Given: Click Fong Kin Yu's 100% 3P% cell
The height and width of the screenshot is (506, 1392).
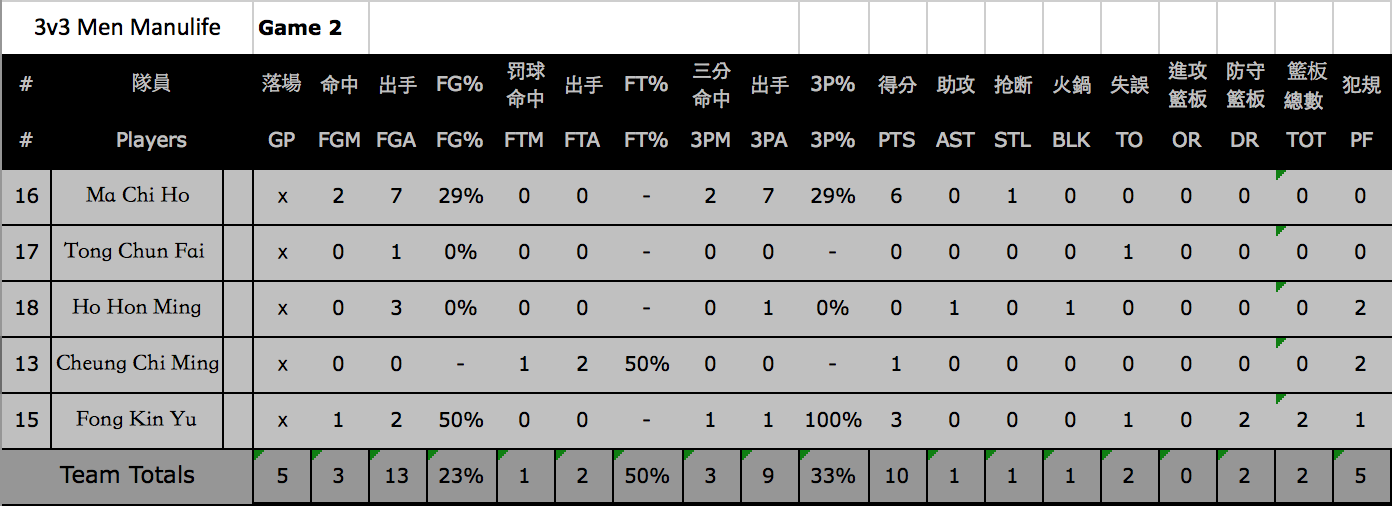Looking at the screenshot, I should coord(833,420).
